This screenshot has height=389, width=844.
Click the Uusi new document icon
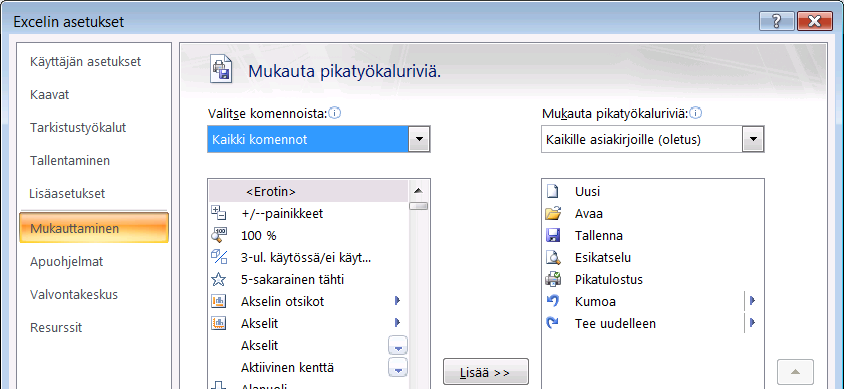553,191
